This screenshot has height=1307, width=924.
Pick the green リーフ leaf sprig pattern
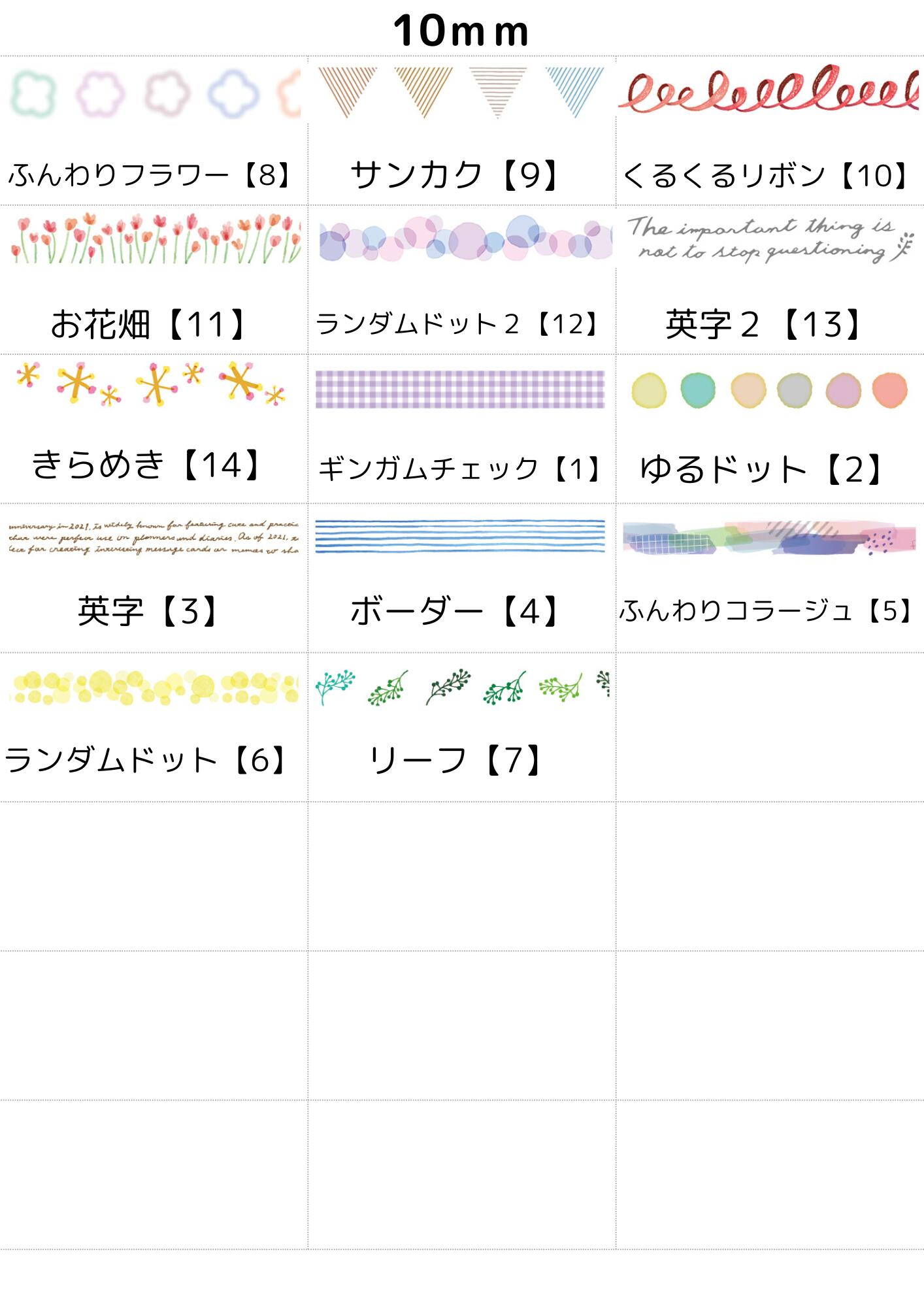461,687
